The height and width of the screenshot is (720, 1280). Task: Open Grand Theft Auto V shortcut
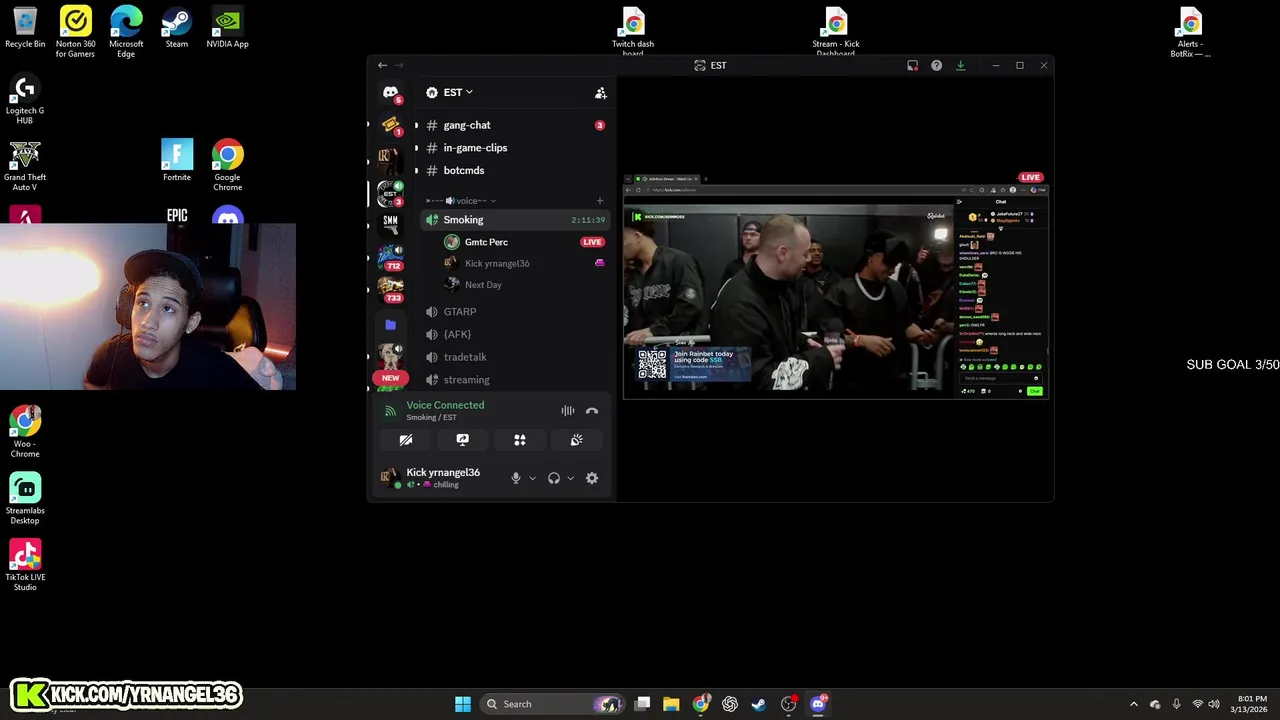(25, 166)
